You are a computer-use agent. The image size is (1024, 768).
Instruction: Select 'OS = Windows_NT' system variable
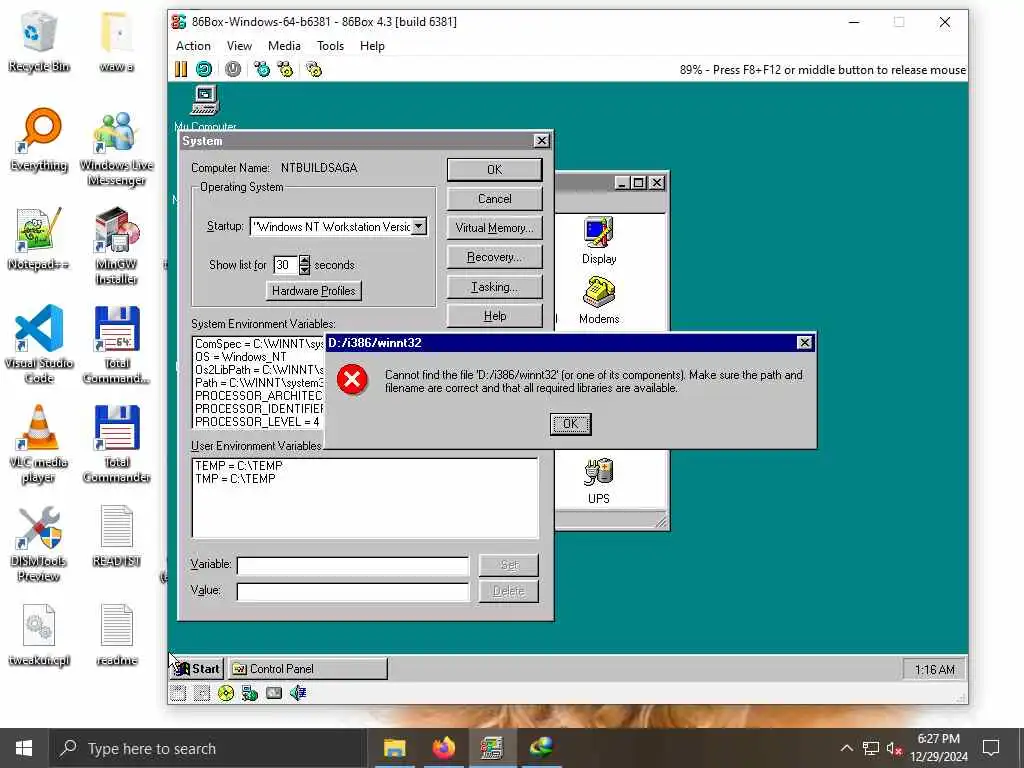240,357
